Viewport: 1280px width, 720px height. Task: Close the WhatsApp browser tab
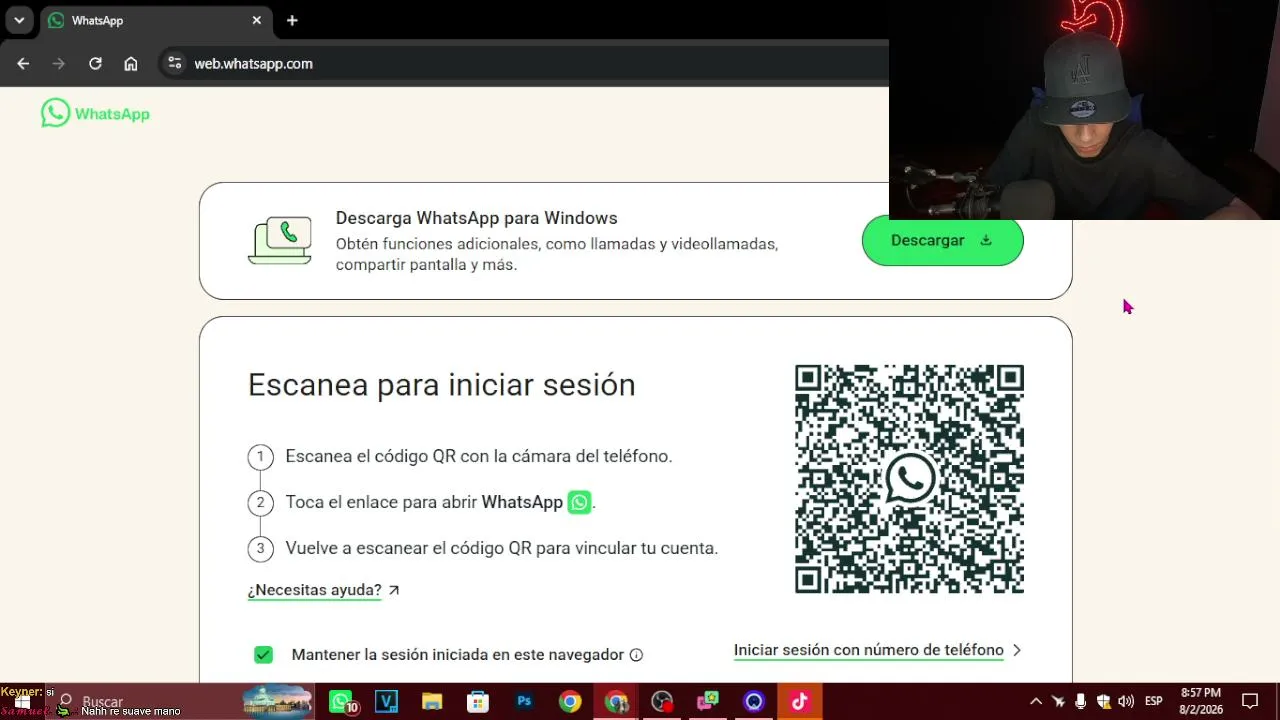coord(256,20)
